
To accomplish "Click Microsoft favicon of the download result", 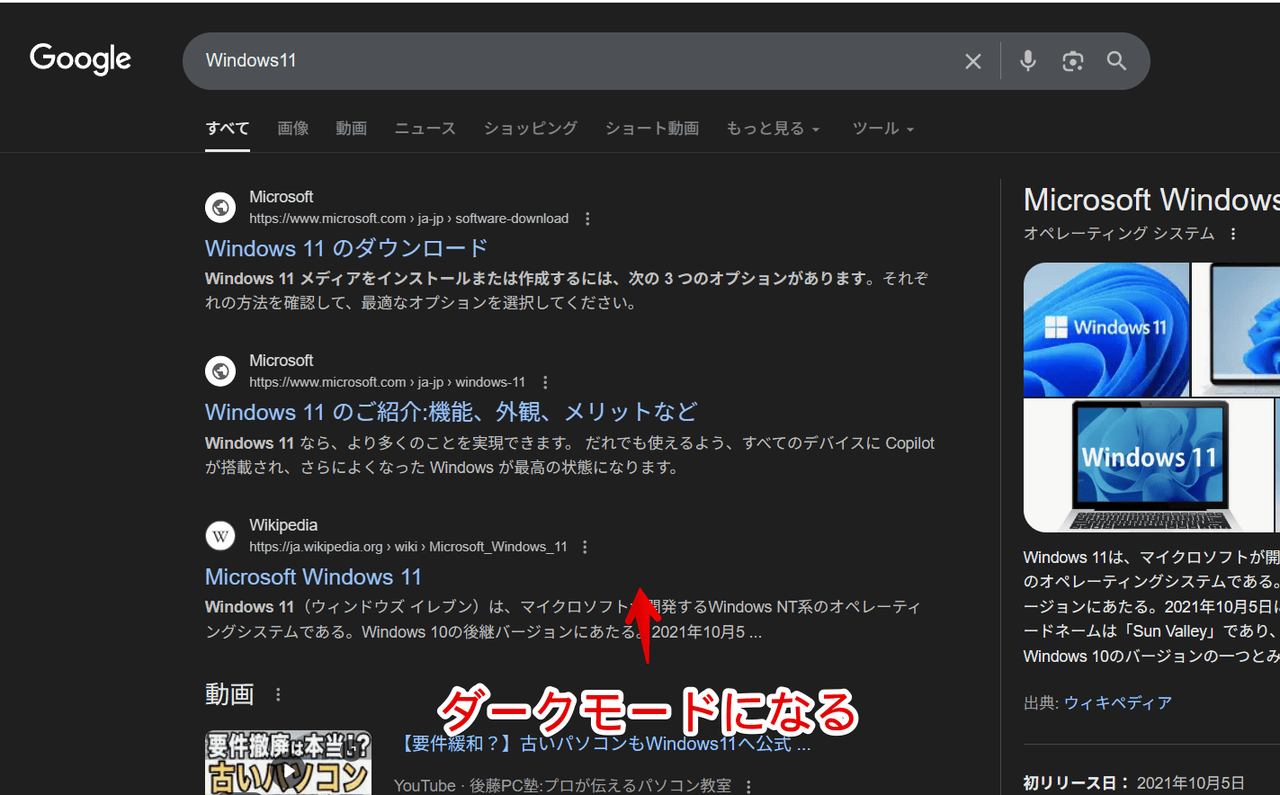I will (x=220, y=207).
